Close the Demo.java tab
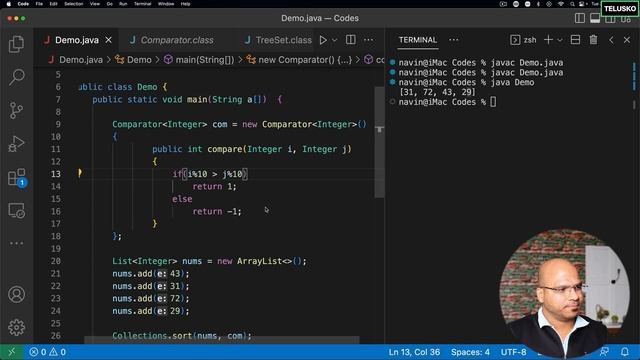Viewport: 640px width, 360px height. point(109,40)
